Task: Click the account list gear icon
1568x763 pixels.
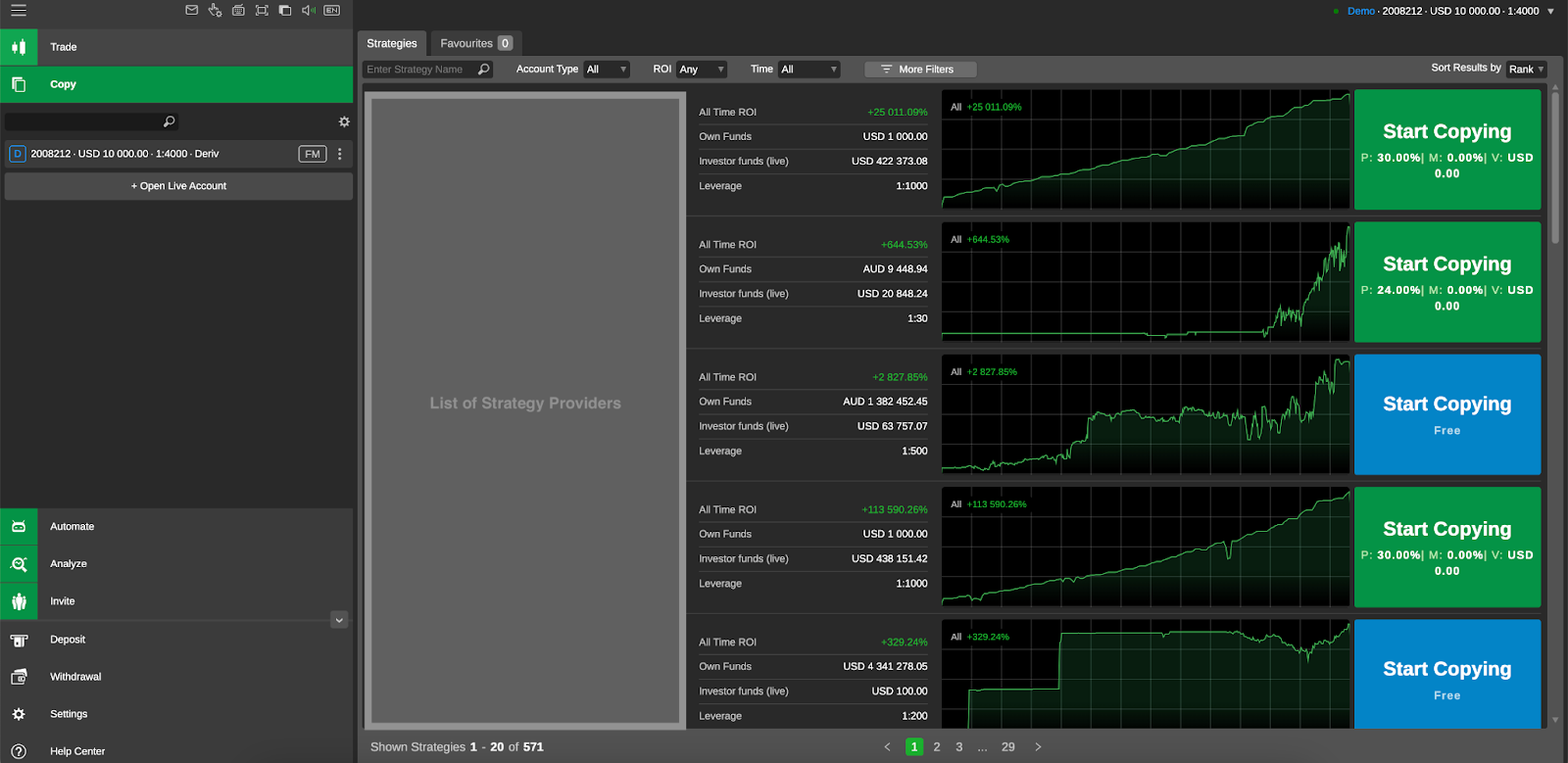Action: 344,122
